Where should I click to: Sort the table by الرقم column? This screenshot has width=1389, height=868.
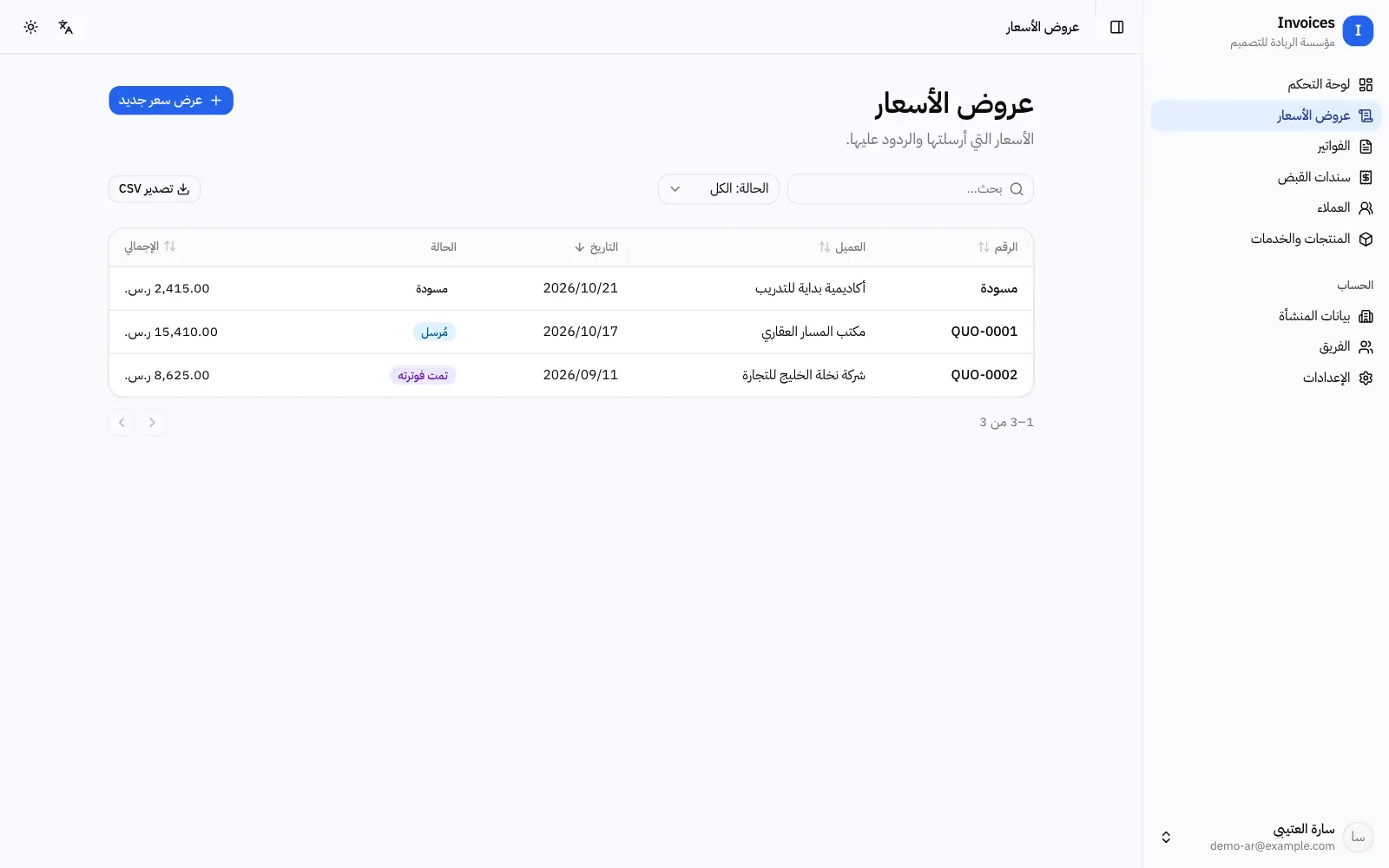click(x=997, y=247)
